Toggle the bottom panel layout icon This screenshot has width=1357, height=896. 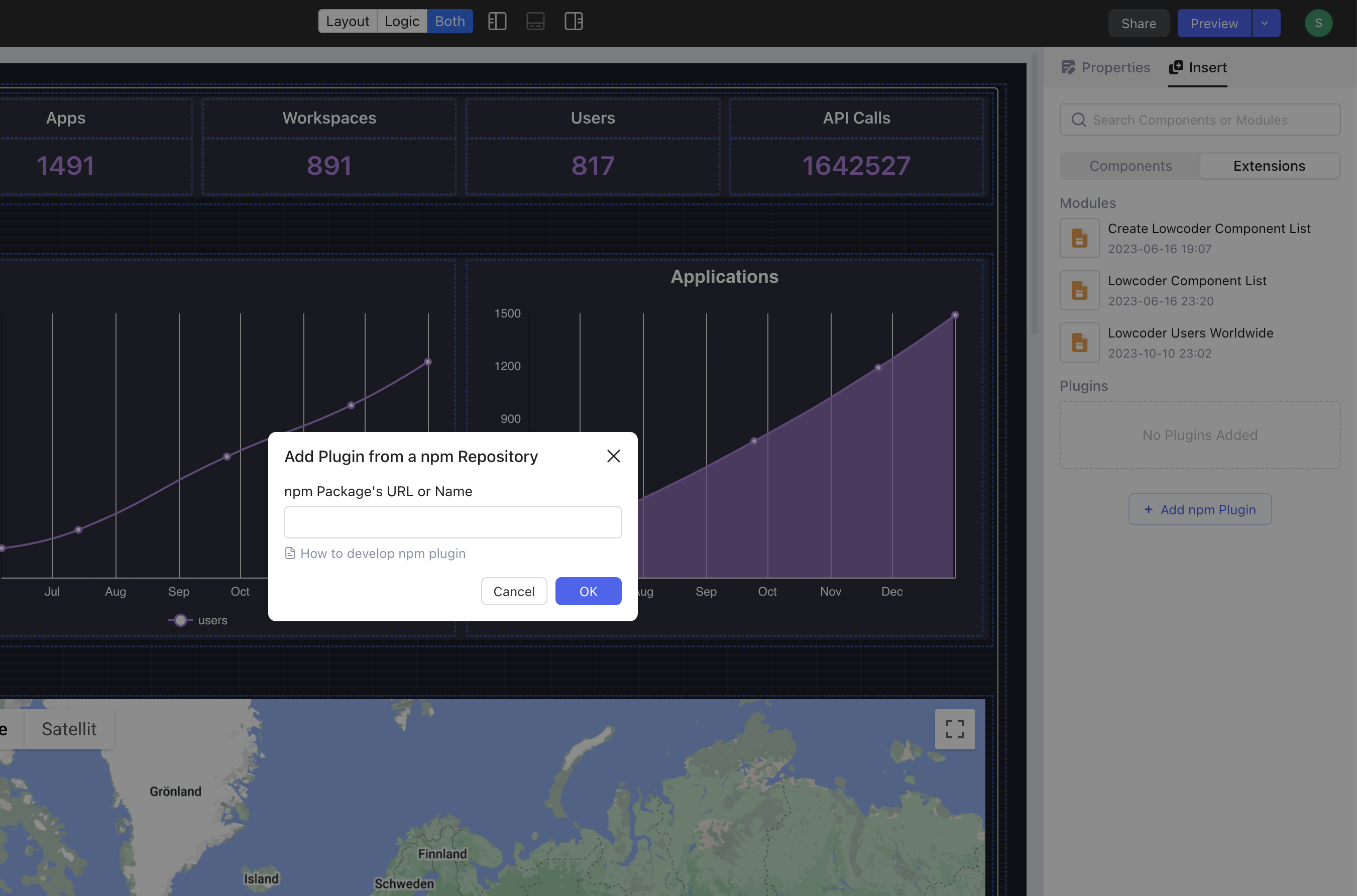click(x=535, y=22)
